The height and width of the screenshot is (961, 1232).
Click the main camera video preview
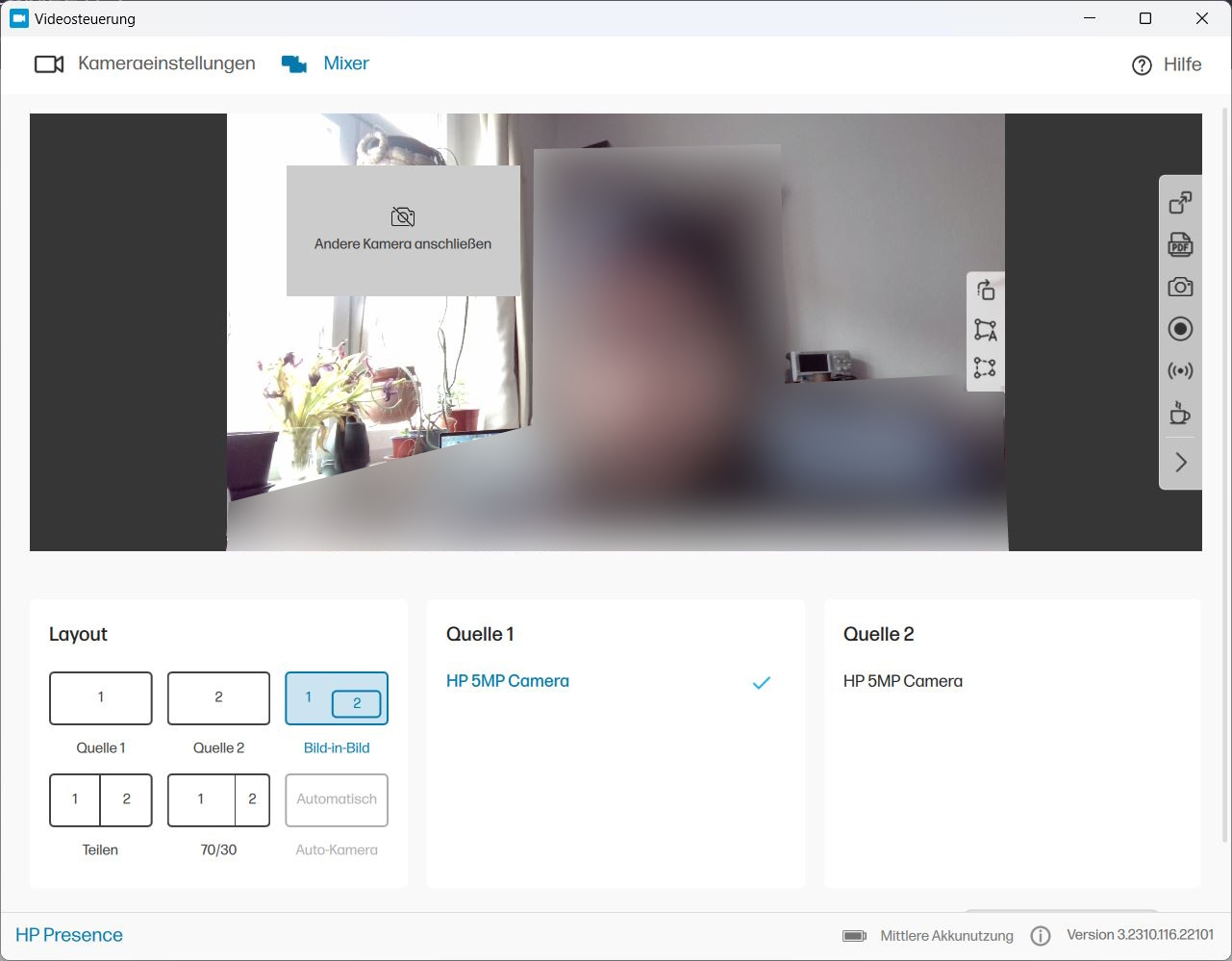[x=616, y=332]
